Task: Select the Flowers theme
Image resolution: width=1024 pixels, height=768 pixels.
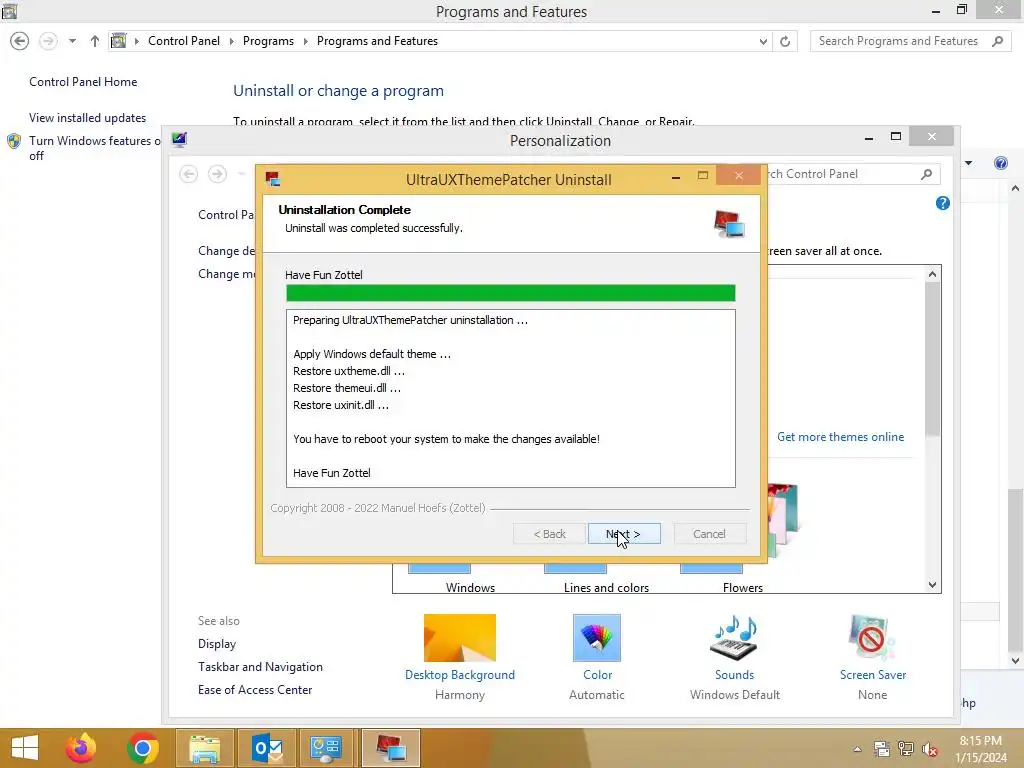Action: (x=743, y=588)
